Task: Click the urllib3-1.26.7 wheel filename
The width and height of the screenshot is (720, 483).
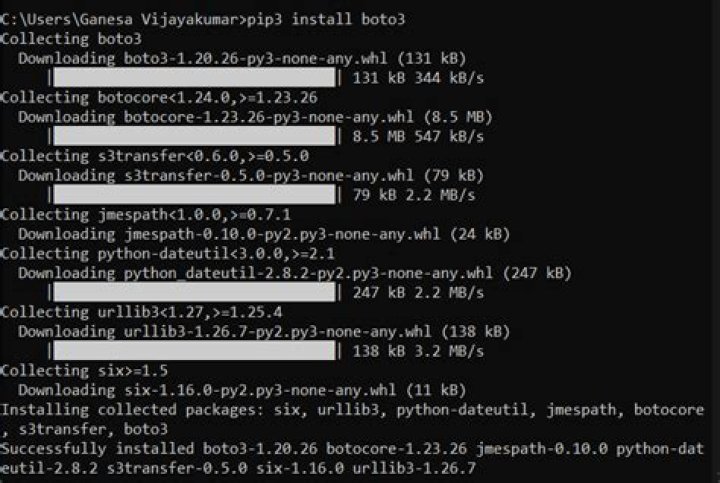Action: [x=277, y=331]
